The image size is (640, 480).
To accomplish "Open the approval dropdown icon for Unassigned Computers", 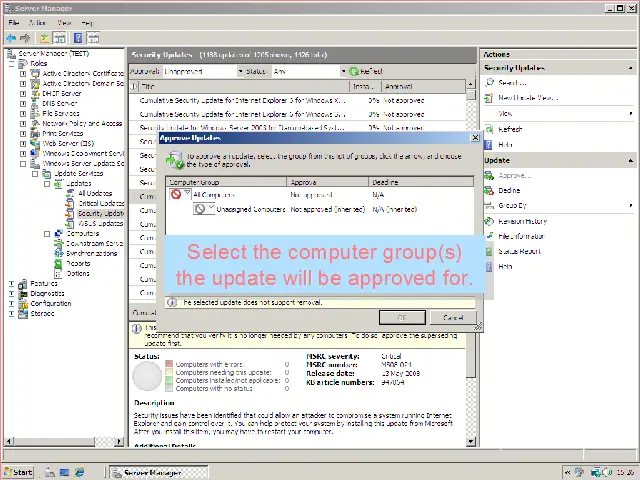I will pyautogui.click(x=204, y=209).
